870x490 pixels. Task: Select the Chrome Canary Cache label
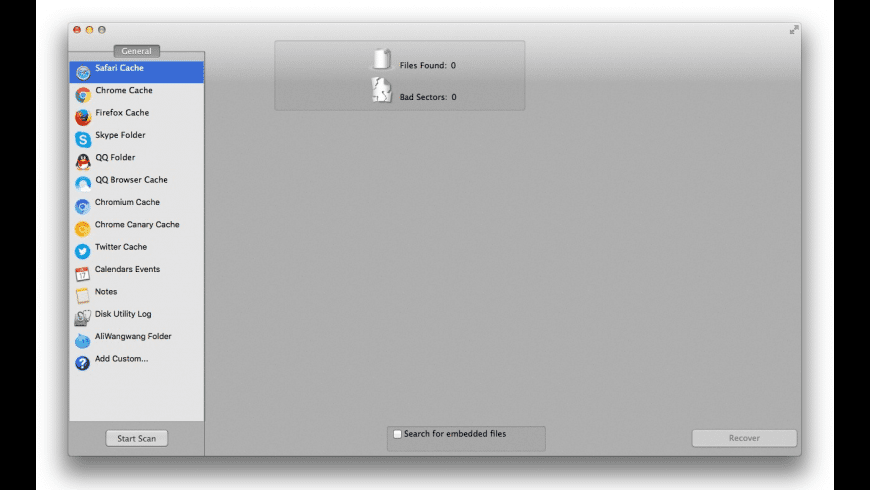tap(137, 224)
